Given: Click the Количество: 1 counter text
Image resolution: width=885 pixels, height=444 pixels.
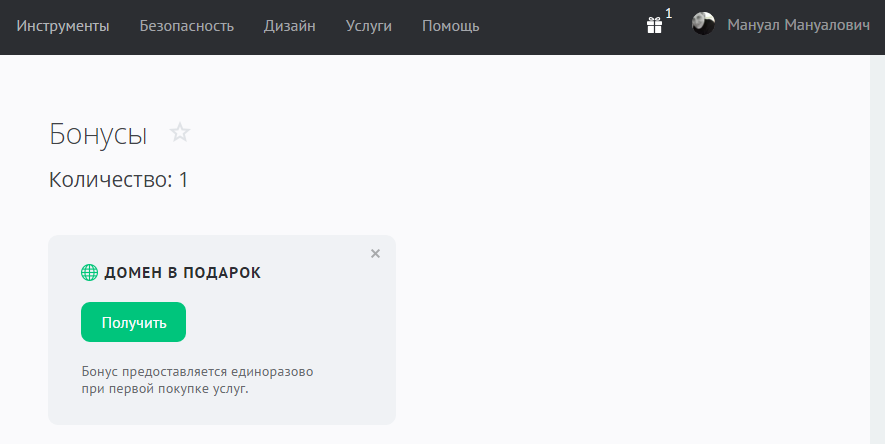Looking at the screenshot, I should pyautogui.click(x=119, y=180).
